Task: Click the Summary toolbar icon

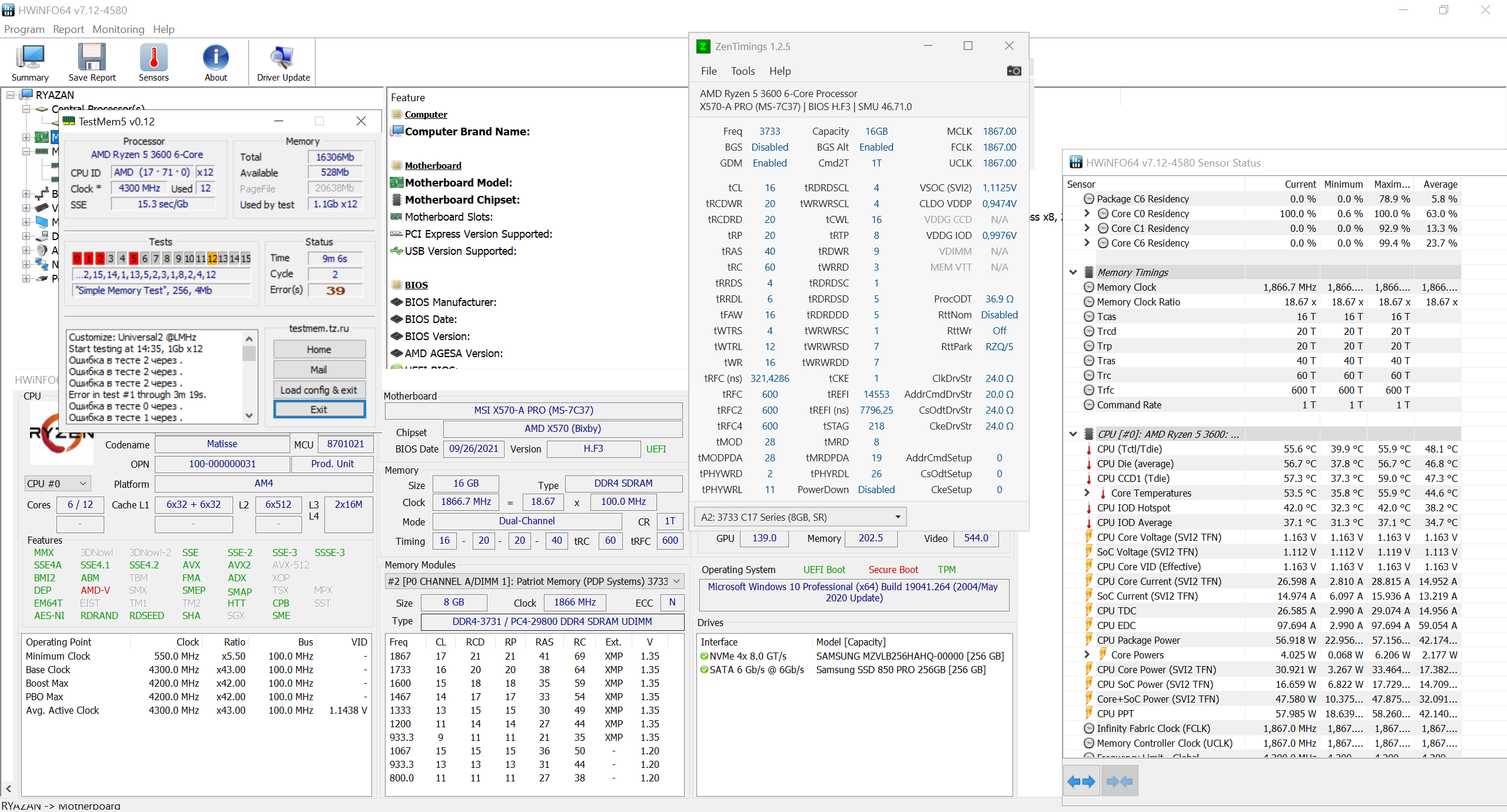Action: [x=30, y=58]
